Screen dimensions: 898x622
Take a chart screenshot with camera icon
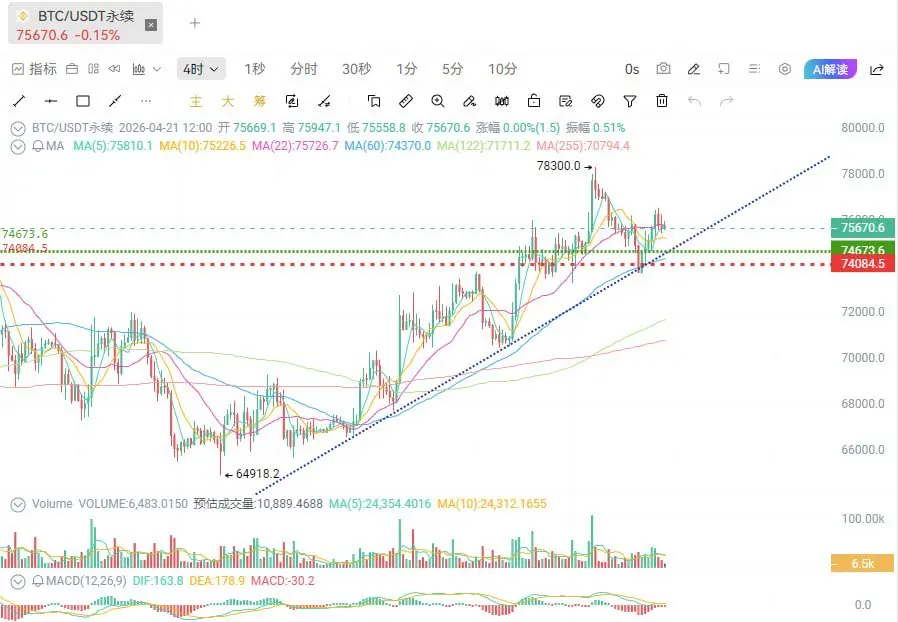click(663, 69)
